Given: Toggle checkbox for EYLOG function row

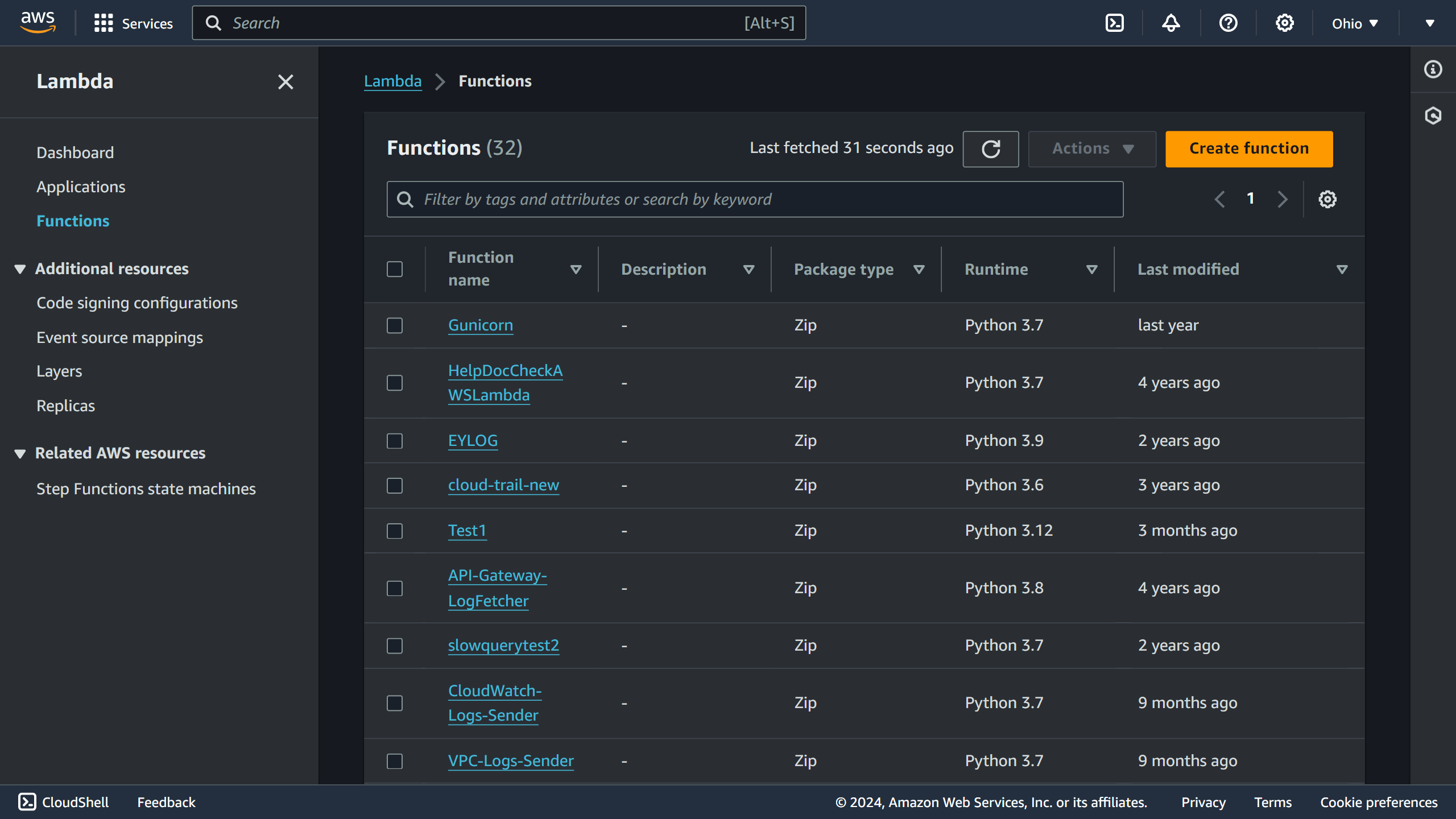Looking at the screenshot, I should click(x=395, y=440).
